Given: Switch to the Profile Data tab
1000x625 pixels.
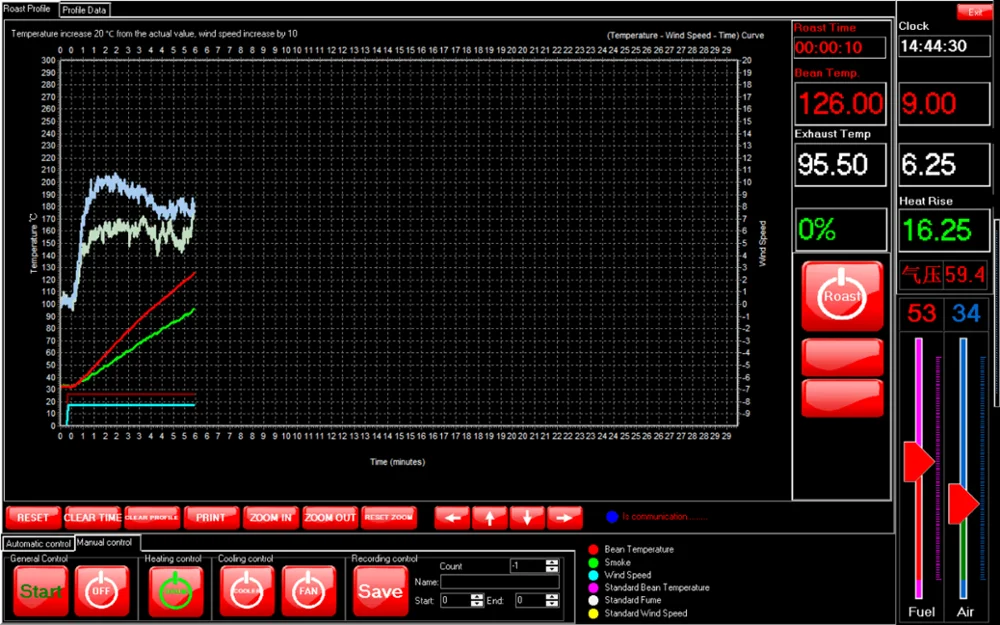Looking at the screenshot, I should tap(85, 9).
